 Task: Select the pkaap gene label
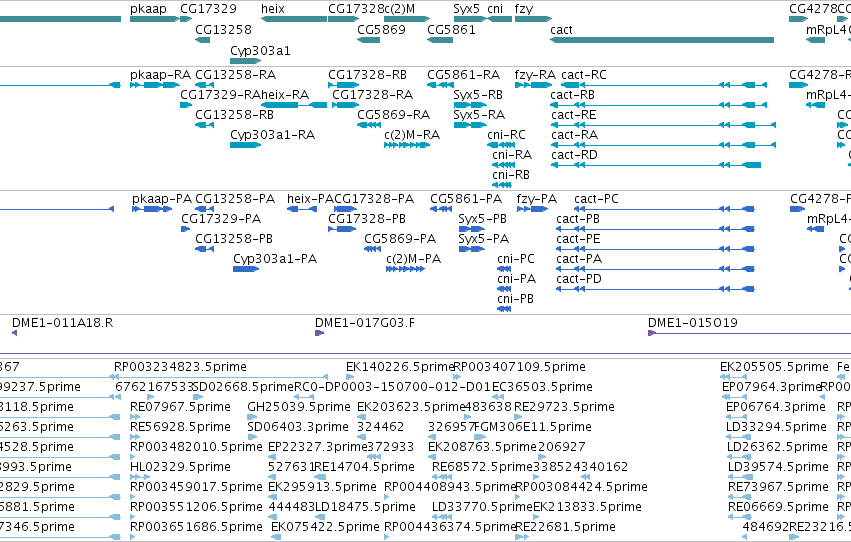point(148,9)
